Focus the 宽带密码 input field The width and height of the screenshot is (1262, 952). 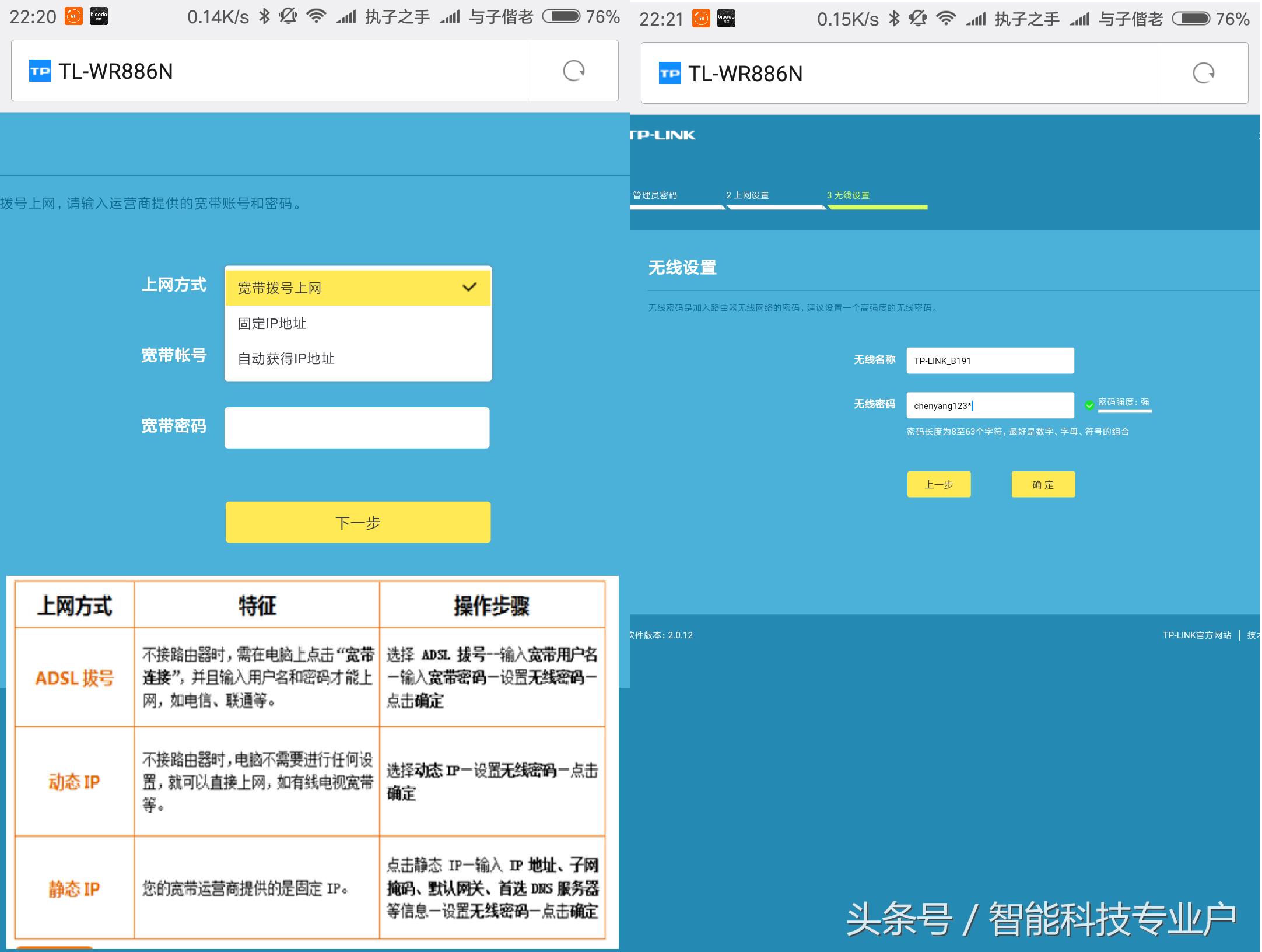pos(356,428)
